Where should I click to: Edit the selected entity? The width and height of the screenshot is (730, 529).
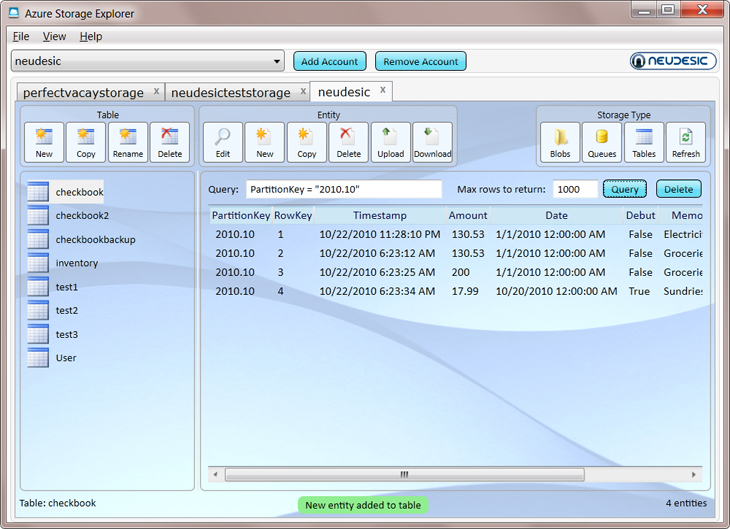[223, 142]
